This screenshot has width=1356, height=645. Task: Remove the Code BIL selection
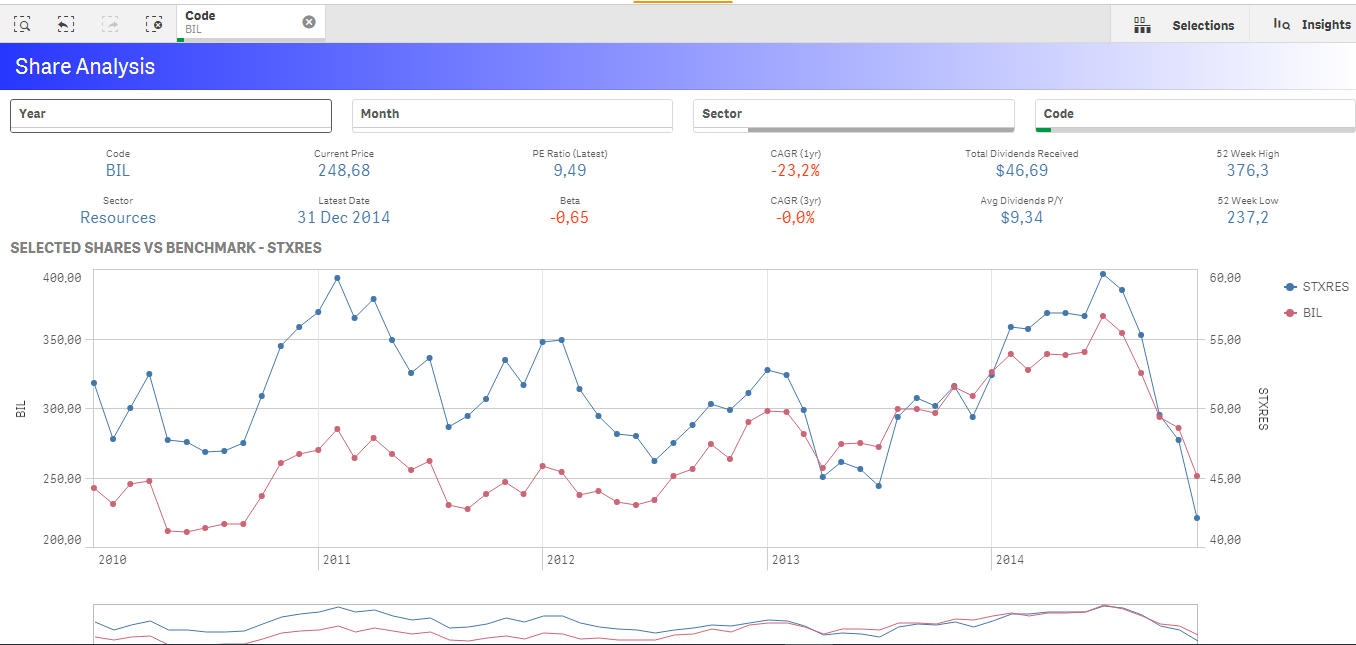click(x=309, y=22)
